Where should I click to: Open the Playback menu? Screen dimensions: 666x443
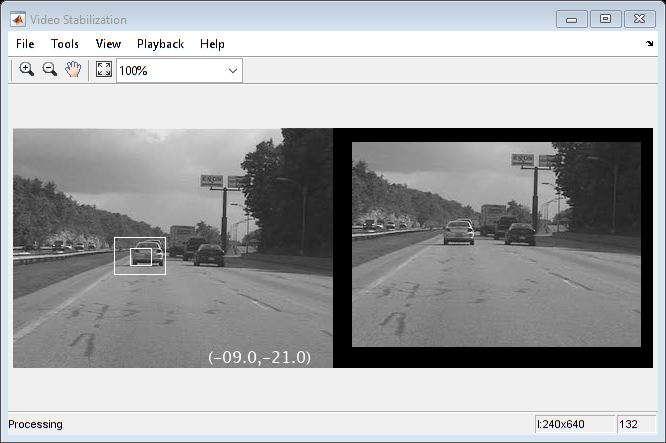coord(160,44)
